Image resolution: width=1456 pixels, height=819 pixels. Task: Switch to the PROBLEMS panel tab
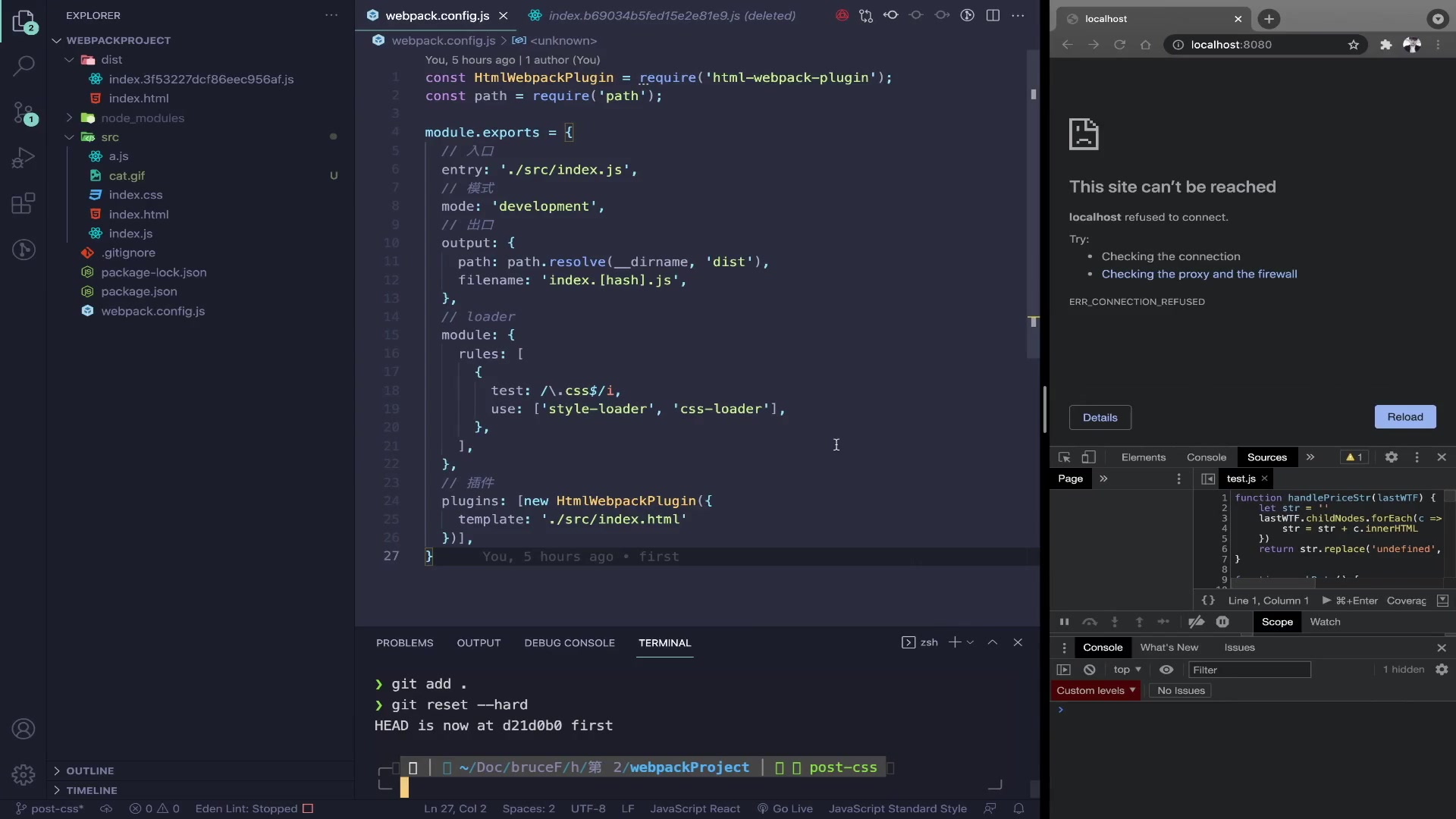(x=404, y=642)
